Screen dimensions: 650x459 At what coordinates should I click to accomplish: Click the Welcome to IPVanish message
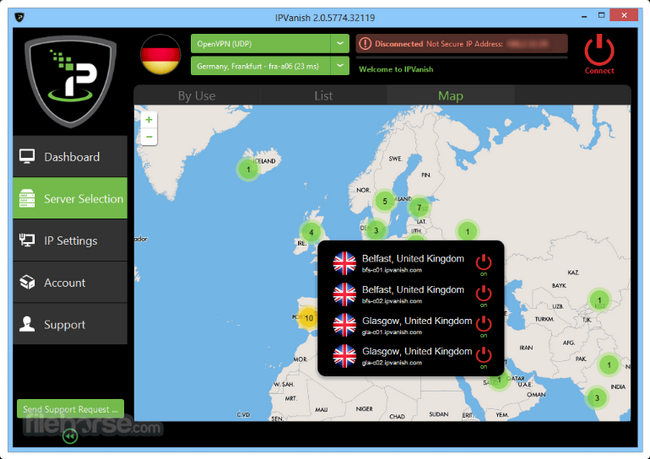point(396,69)
